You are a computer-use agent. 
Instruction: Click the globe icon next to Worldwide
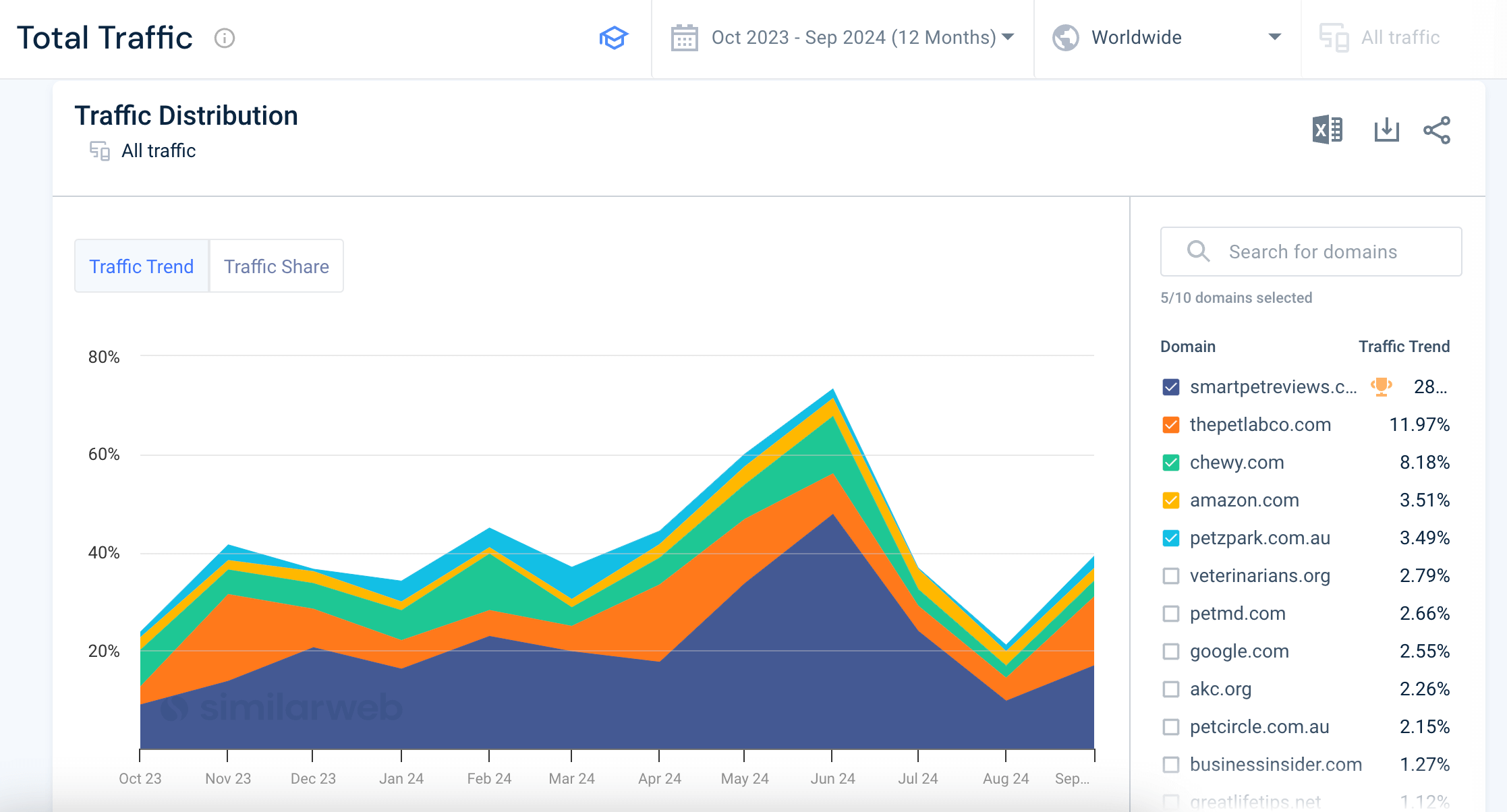(1066, 38)
